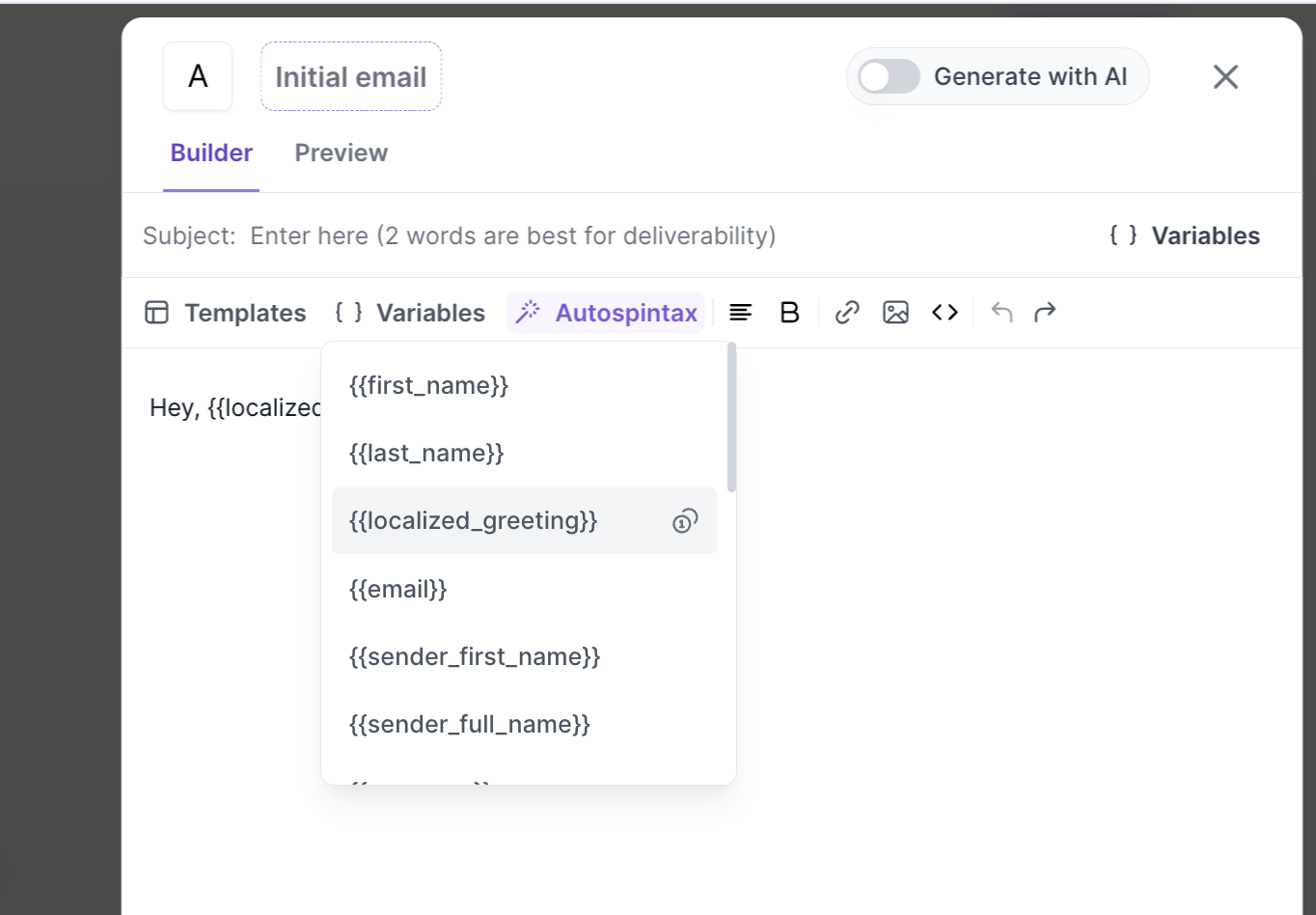This screenshot has height=915, width=1316.
Task: Close the email editor dialog
Action: (1225, 77)
